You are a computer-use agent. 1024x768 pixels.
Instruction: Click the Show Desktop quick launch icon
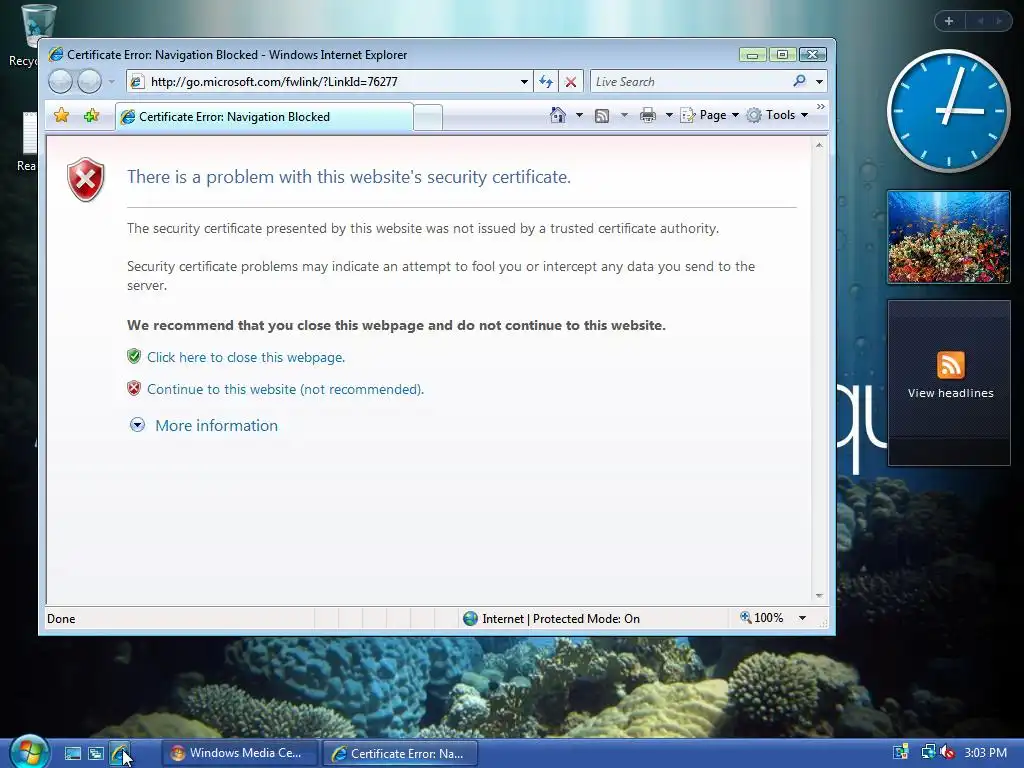click(72, 754)
